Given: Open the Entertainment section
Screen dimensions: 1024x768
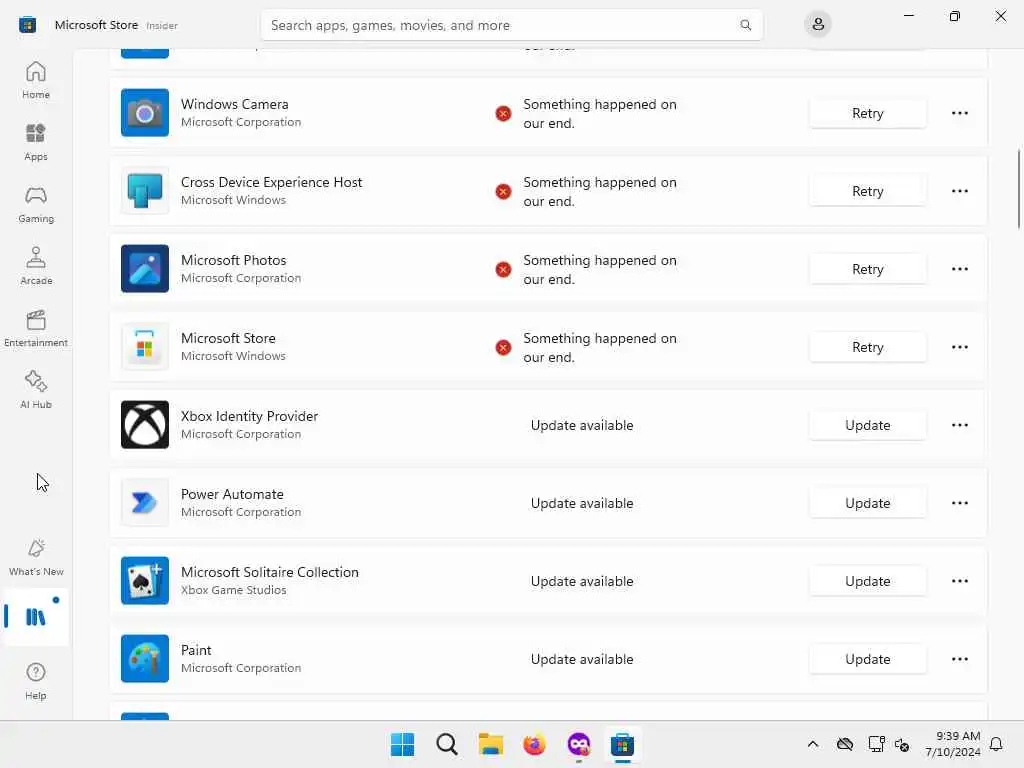Looking at the screenshot, I should [x=36, y=328].
